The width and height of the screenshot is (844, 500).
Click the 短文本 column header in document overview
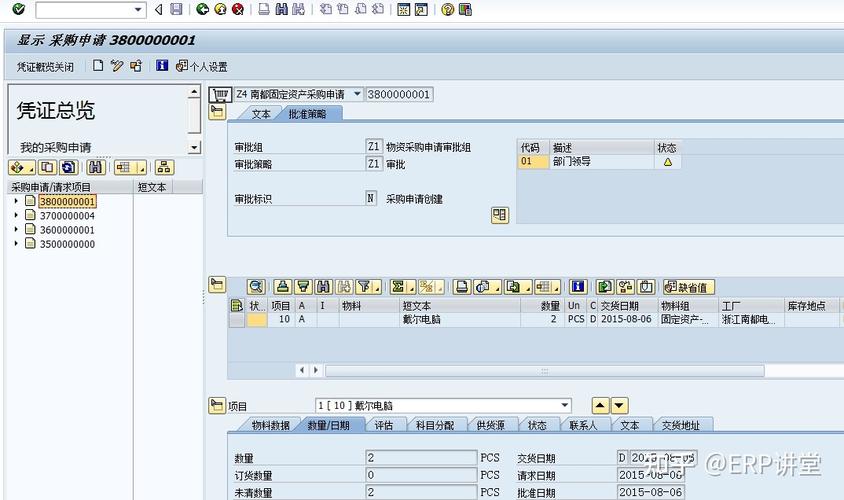(152, 187)
